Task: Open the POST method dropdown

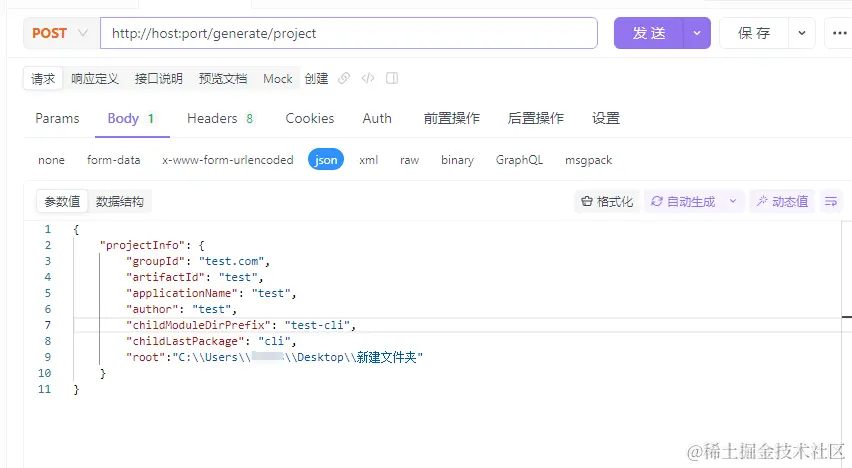Action: tap(60, 33)
